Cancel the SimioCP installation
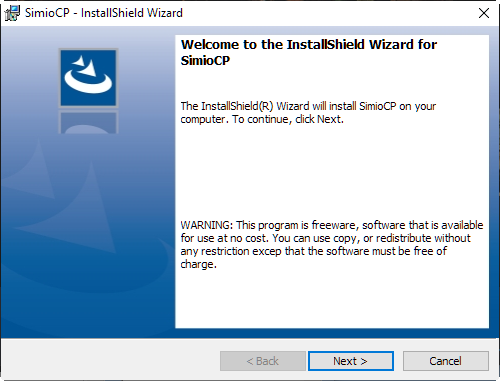This screenshot has width=500, height=381. point(446,361)
